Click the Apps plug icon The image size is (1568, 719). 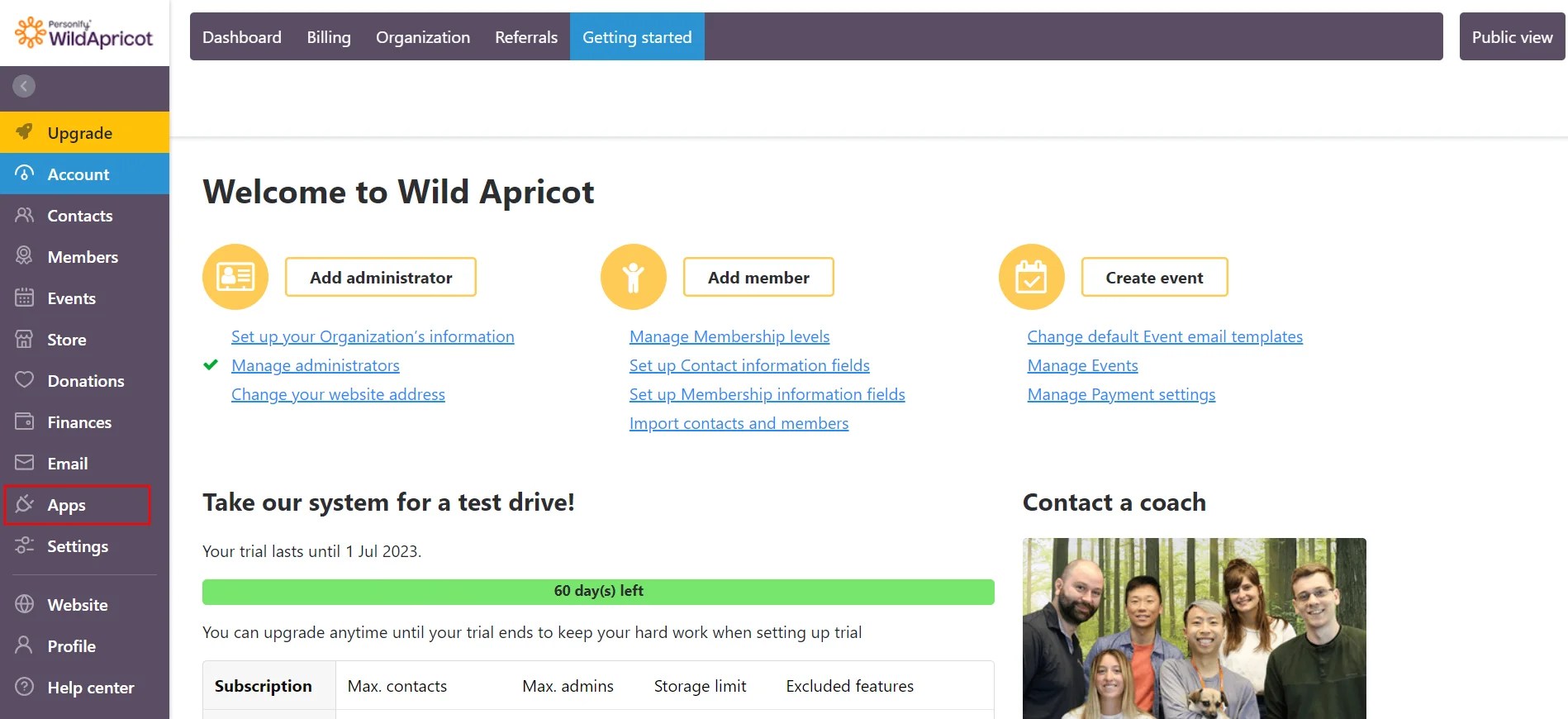[x=25, y=504]
